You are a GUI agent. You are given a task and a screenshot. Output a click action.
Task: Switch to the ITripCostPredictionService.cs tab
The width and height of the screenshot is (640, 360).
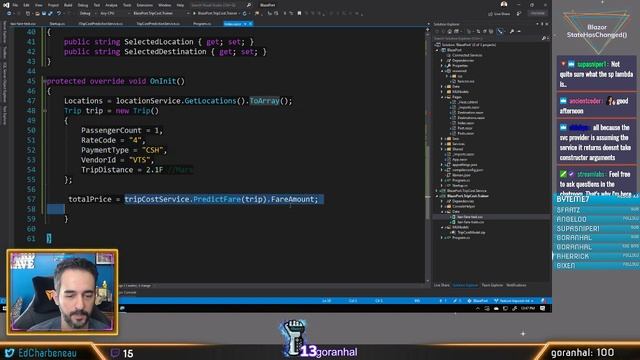[x=101, y=24]
